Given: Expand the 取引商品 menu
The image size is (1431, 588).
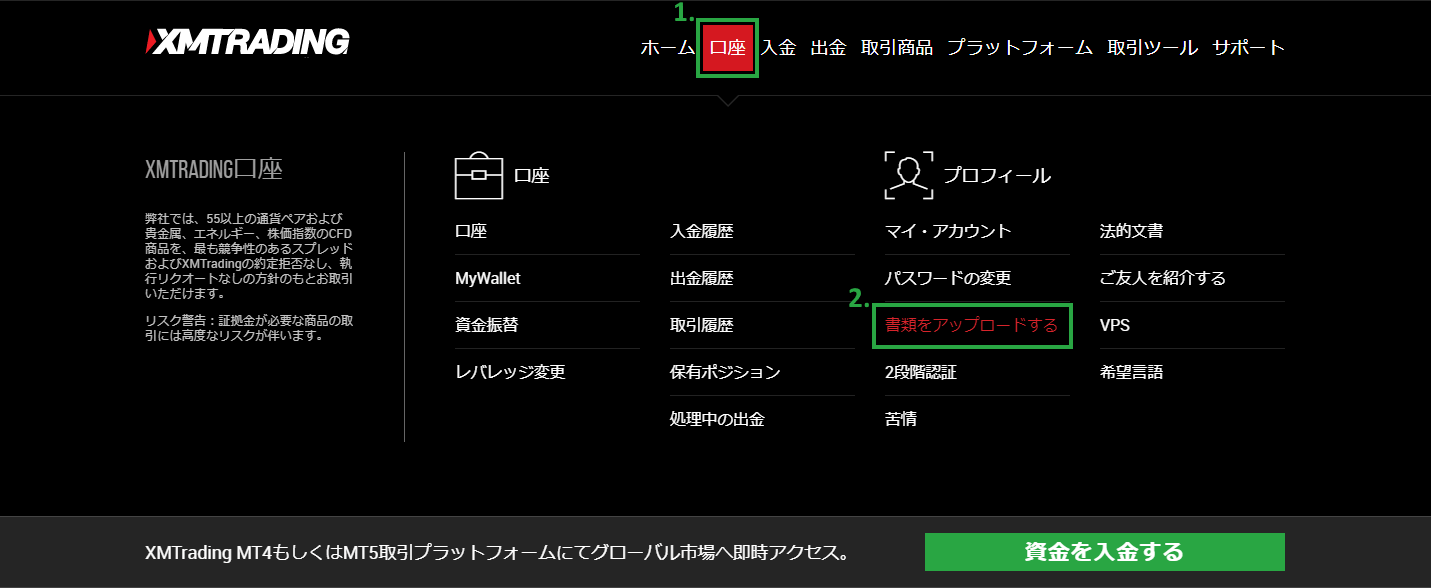Looking at the screenshot, I should [896, 47].
